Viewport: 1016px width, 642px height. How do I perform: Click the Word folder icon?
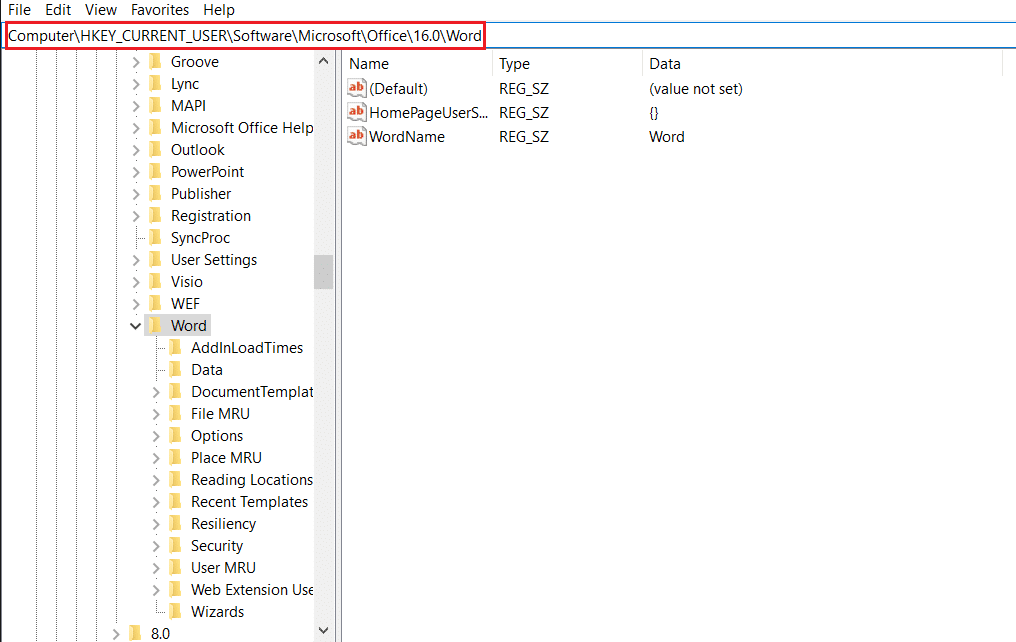pos(156,325)
